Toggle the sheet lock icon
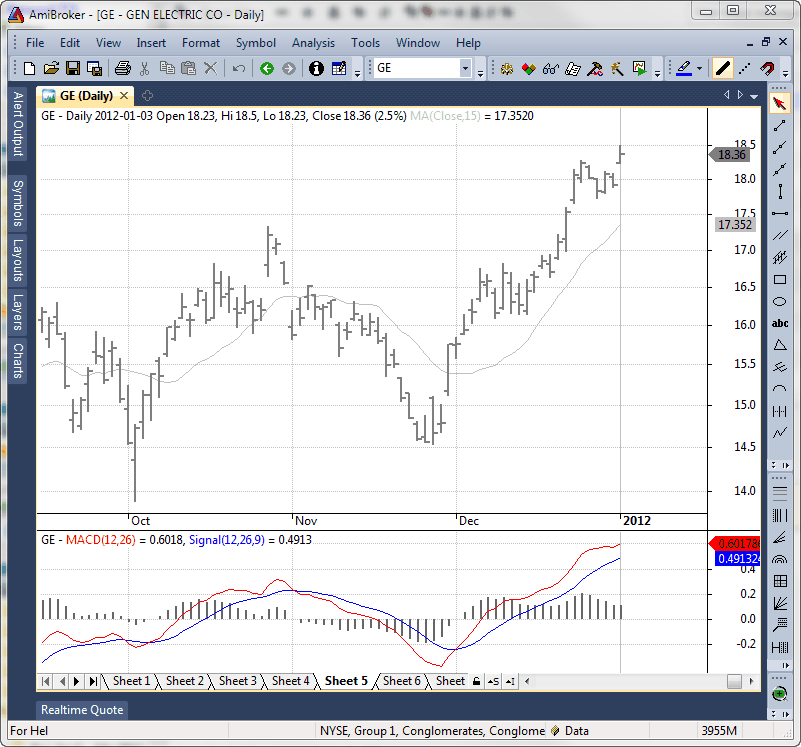801x747 pixels. point(477,681)
